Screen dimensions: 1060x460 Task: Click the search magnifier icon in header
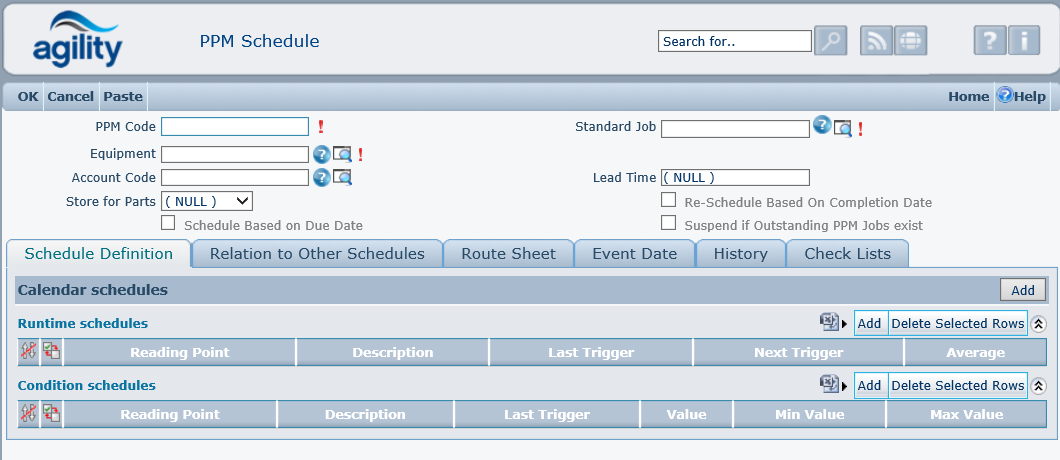tap(831, 41)
